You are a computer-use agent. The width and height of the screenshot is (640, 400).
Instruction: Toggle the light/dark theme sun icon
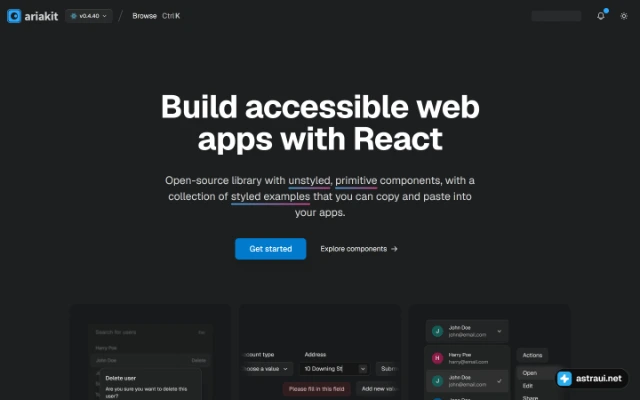624,16
